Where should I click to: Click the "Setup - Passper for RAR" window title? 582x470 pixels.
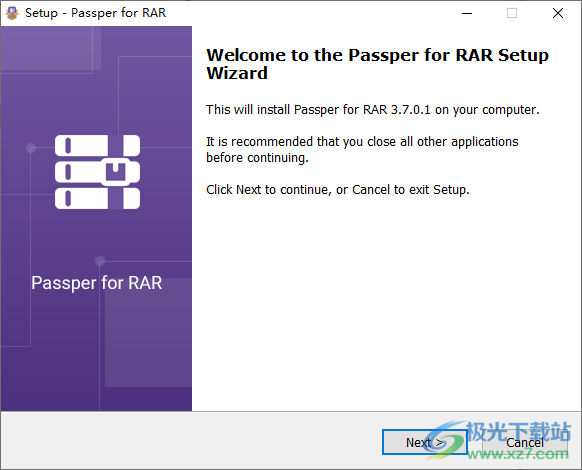[95, 13]
